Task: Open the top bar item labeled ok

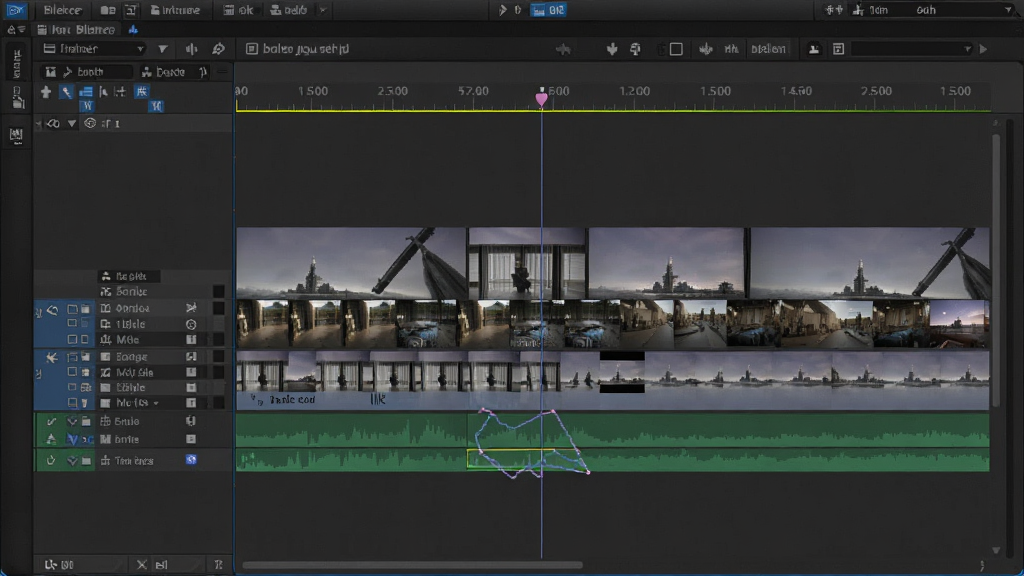Action: tap(238, 10)
